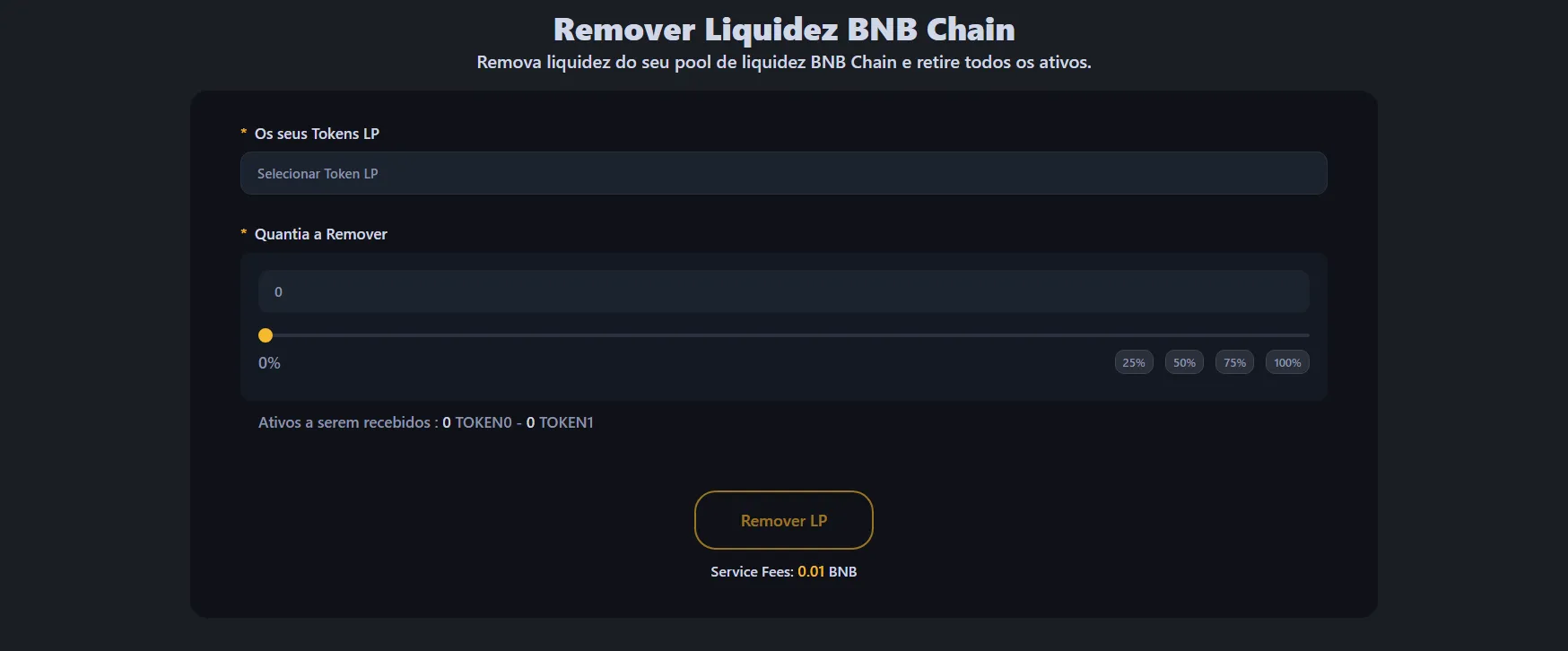The image size is (1568, 651).
Task: Pick the 75% preset button
Action: (x=1234, y=362)
